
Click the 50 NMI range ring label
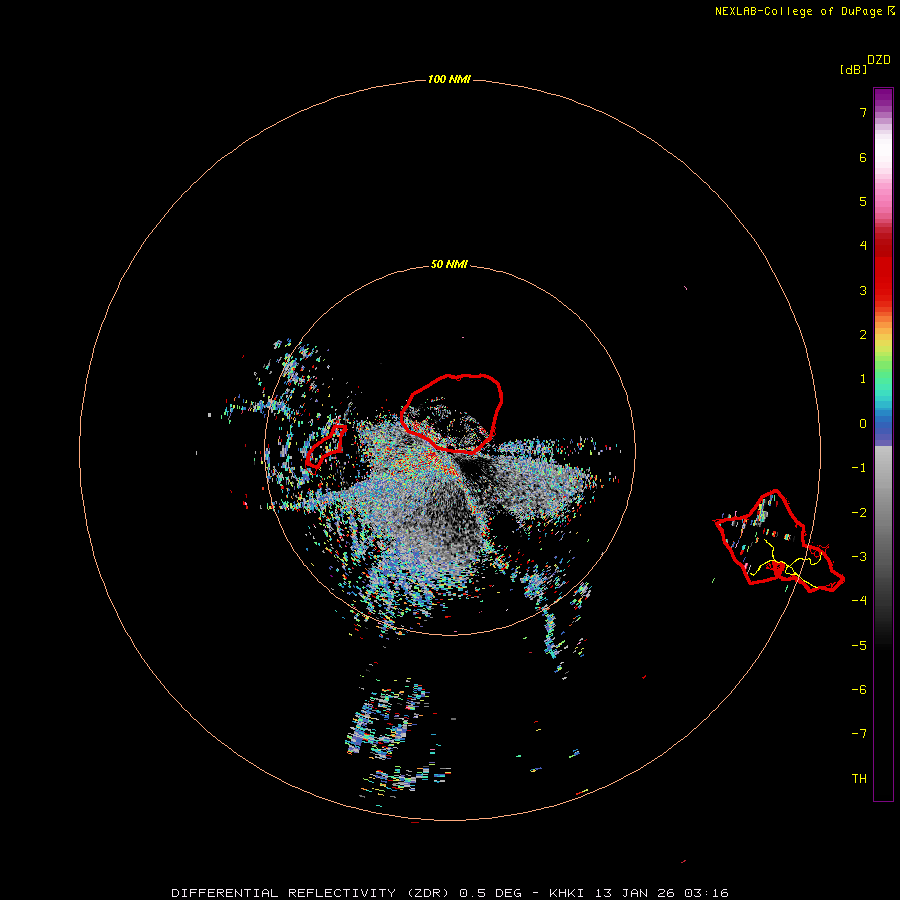[x=449, y=264]
